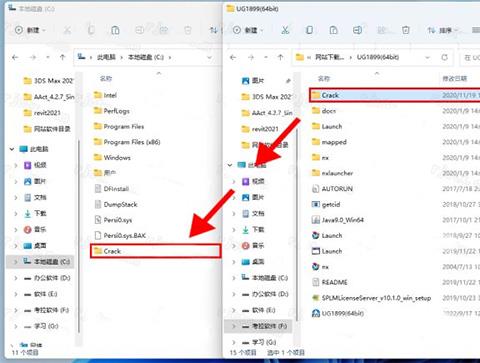Open address bar dropdown in UG1899 window
The width and height of the screenshot is (480, 363).
point(428,57)
